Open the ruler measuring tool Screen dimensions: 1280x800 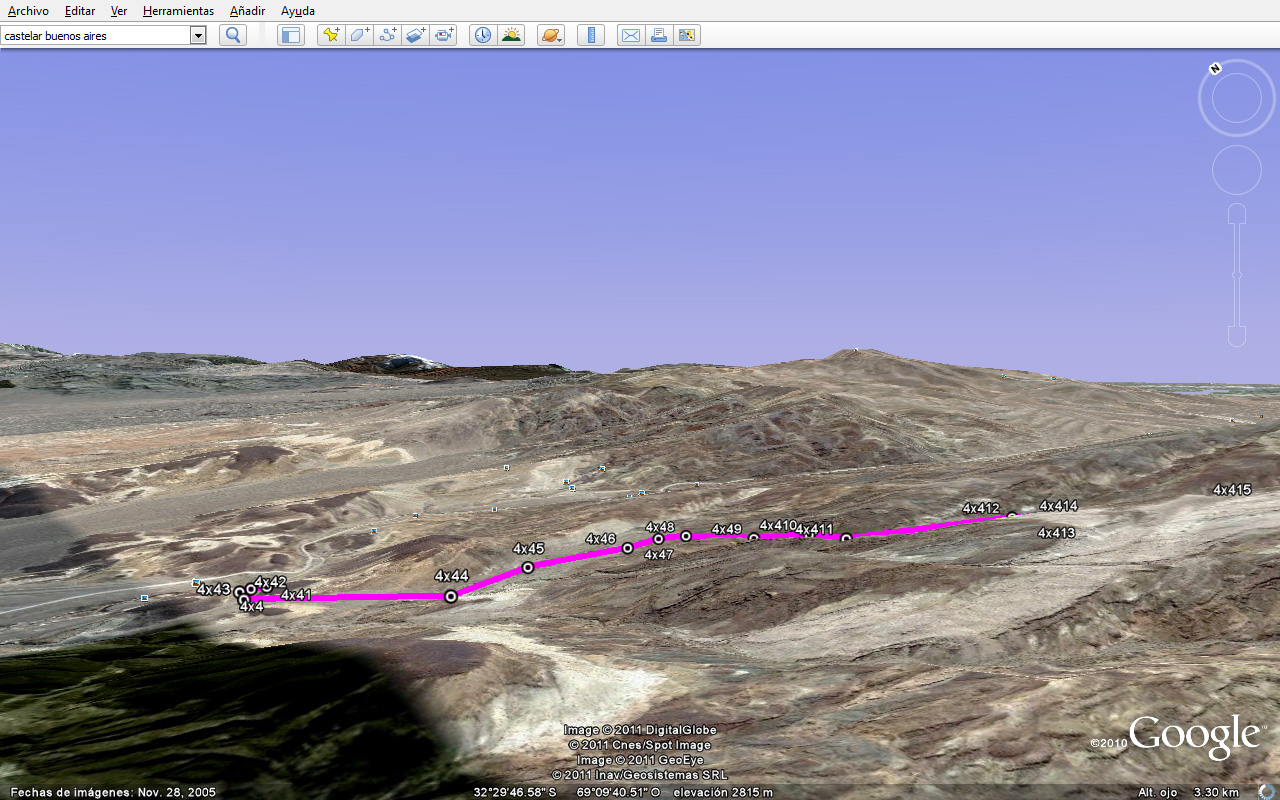591,35
